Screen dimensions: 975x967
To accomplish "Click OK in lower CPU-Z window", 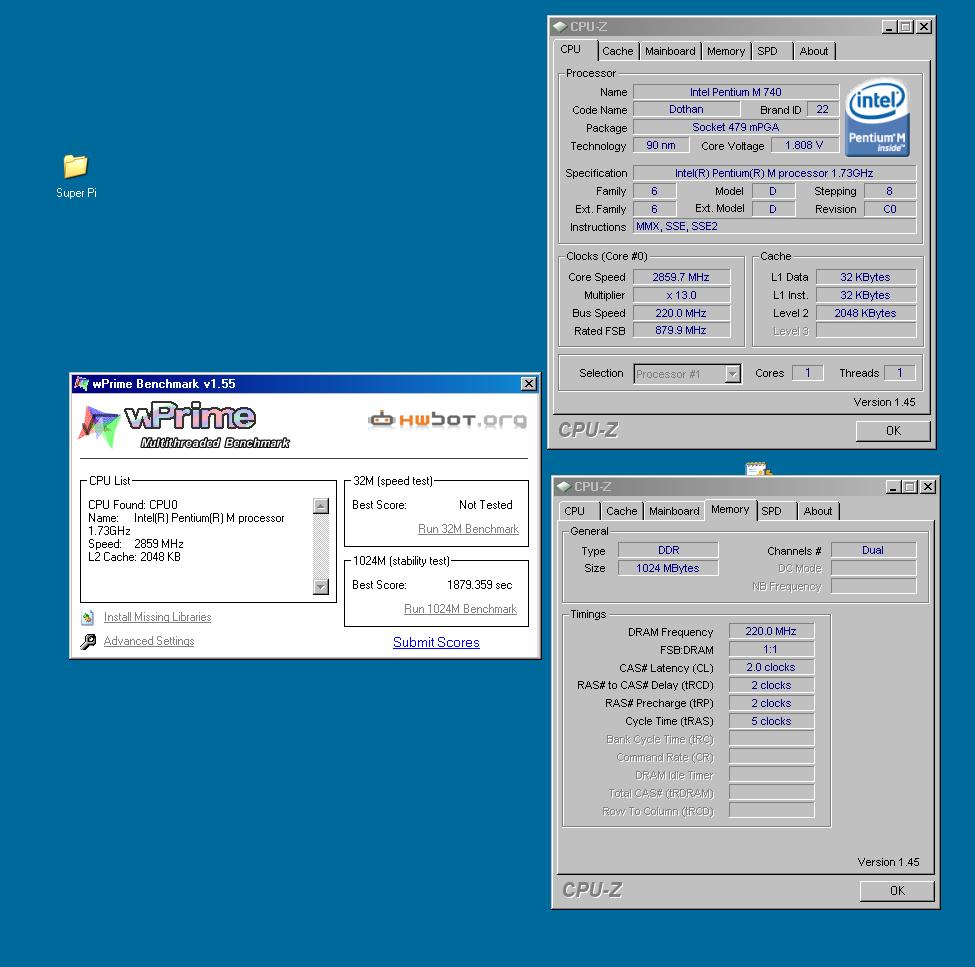I will tap(897, 891).
